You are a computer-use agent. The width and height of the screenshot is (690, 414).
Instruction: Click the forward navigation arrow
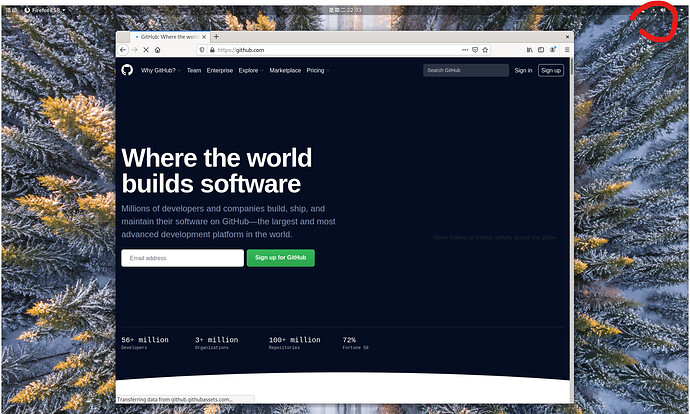[x=135, y=50]
